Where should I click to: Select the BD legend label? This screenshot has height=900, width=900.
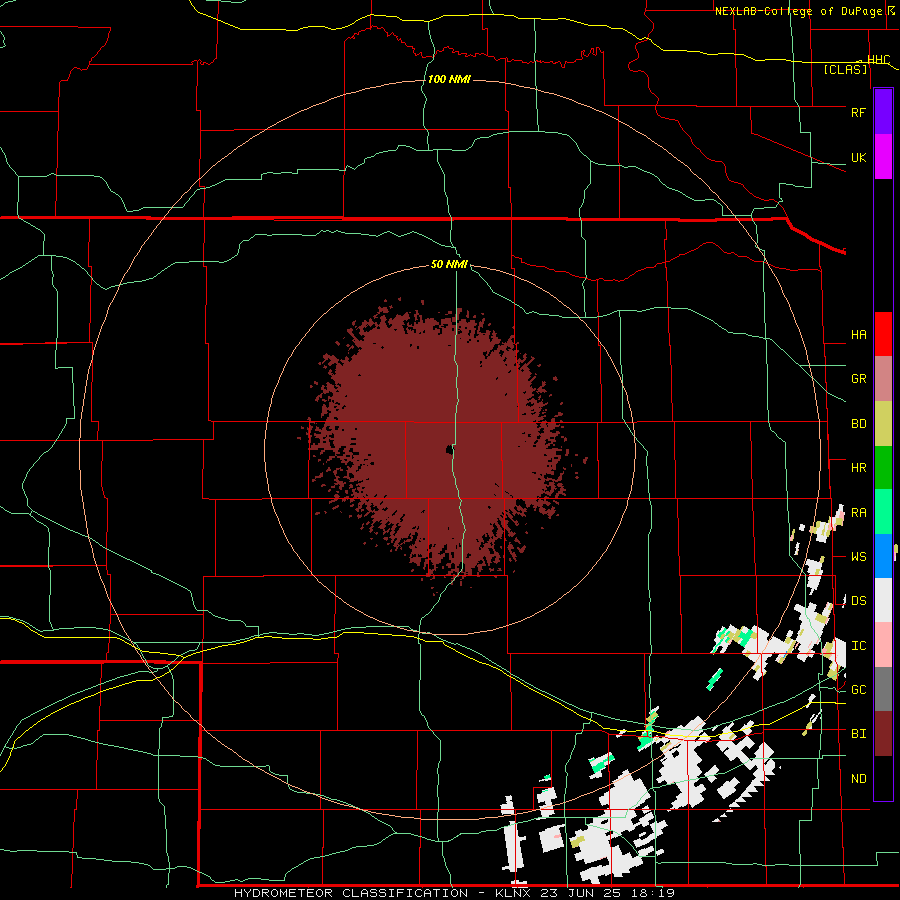click(x=858, y=424)
